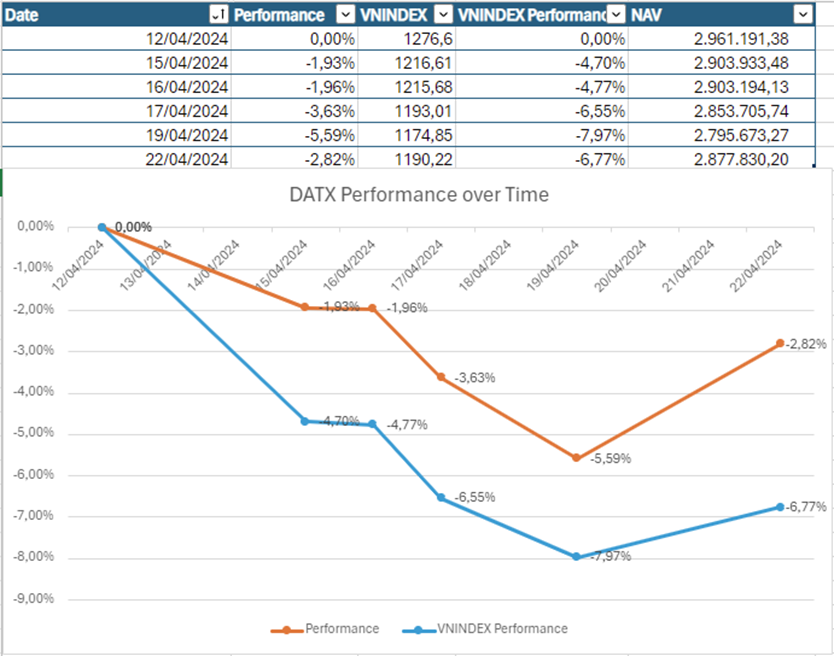834x656 pixels.
Task: Open the Date column filter dropdown
Action: coord(217,14)
